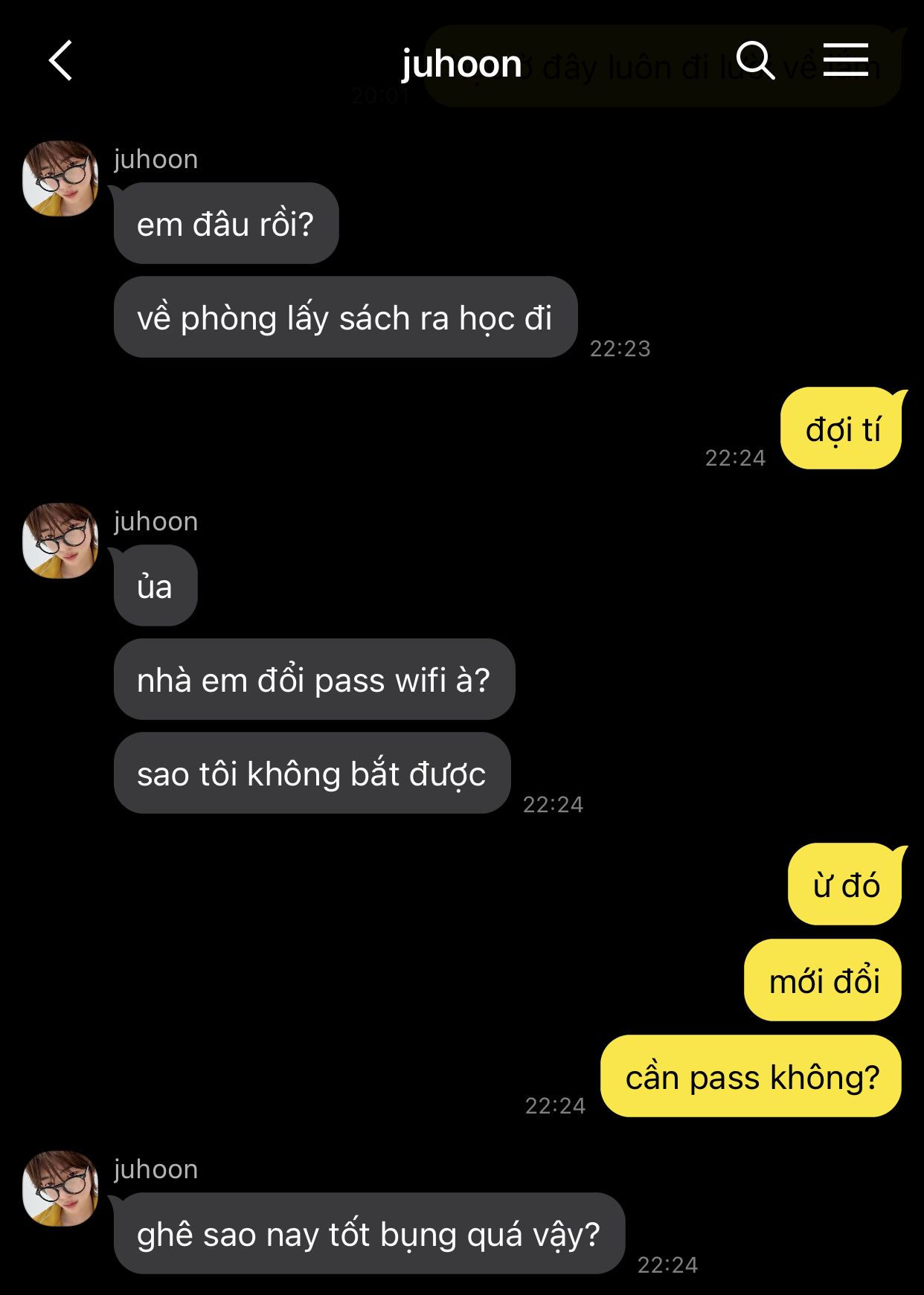924x1295 pixels.
Task: Tap juhoon name above the last message
Action: [156, 1169]
